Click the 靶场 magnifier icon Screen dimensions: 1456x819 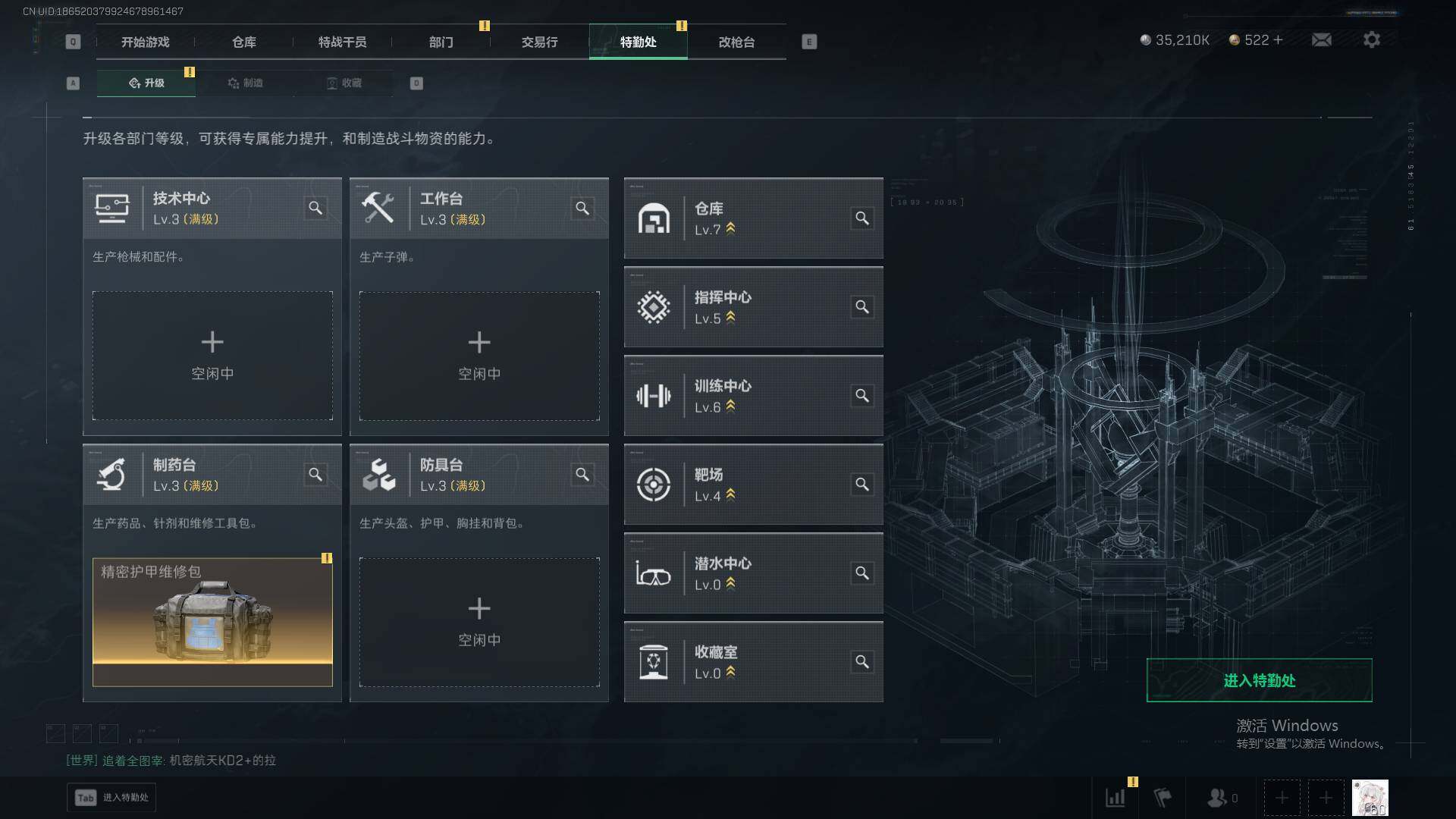click(x=862, y=485)
